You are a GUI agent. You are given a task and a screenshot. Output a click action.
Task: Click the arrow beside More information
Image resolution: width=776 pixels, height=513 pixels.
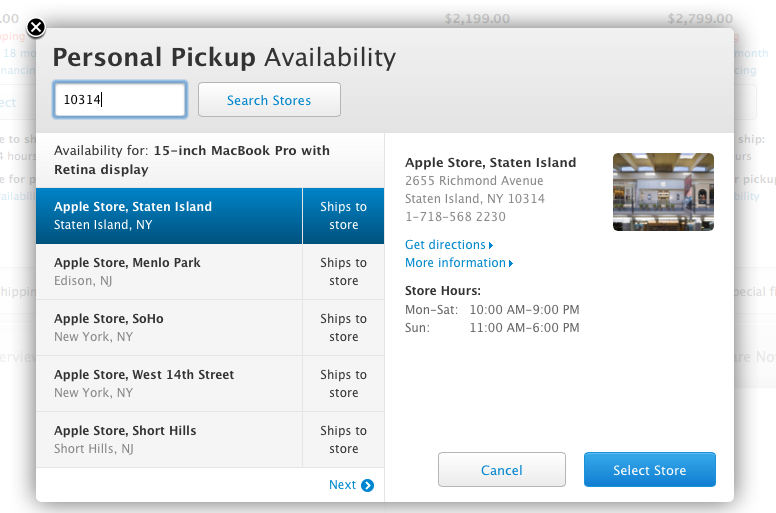click(511, 263)
